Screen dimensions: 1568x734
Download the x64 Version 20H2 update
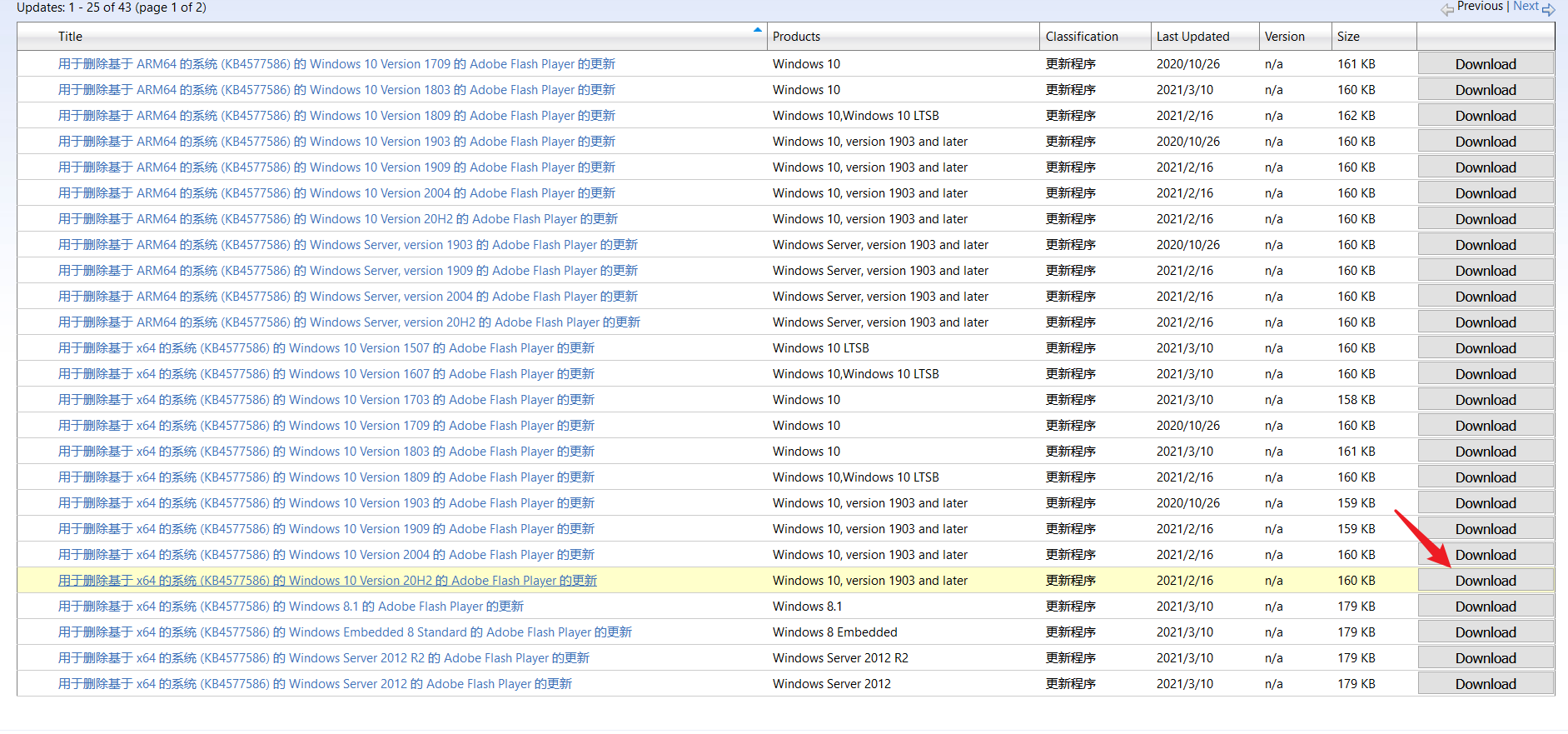coord(1486,581)
